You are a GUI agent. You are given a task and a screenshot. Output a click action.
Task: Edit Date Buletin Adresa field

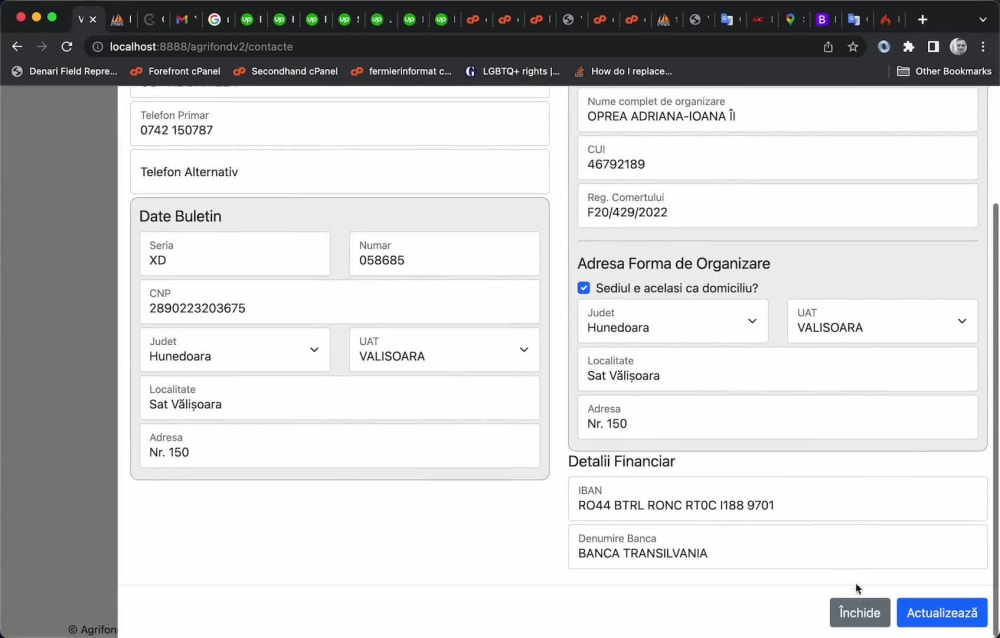(x=340, y=445)
